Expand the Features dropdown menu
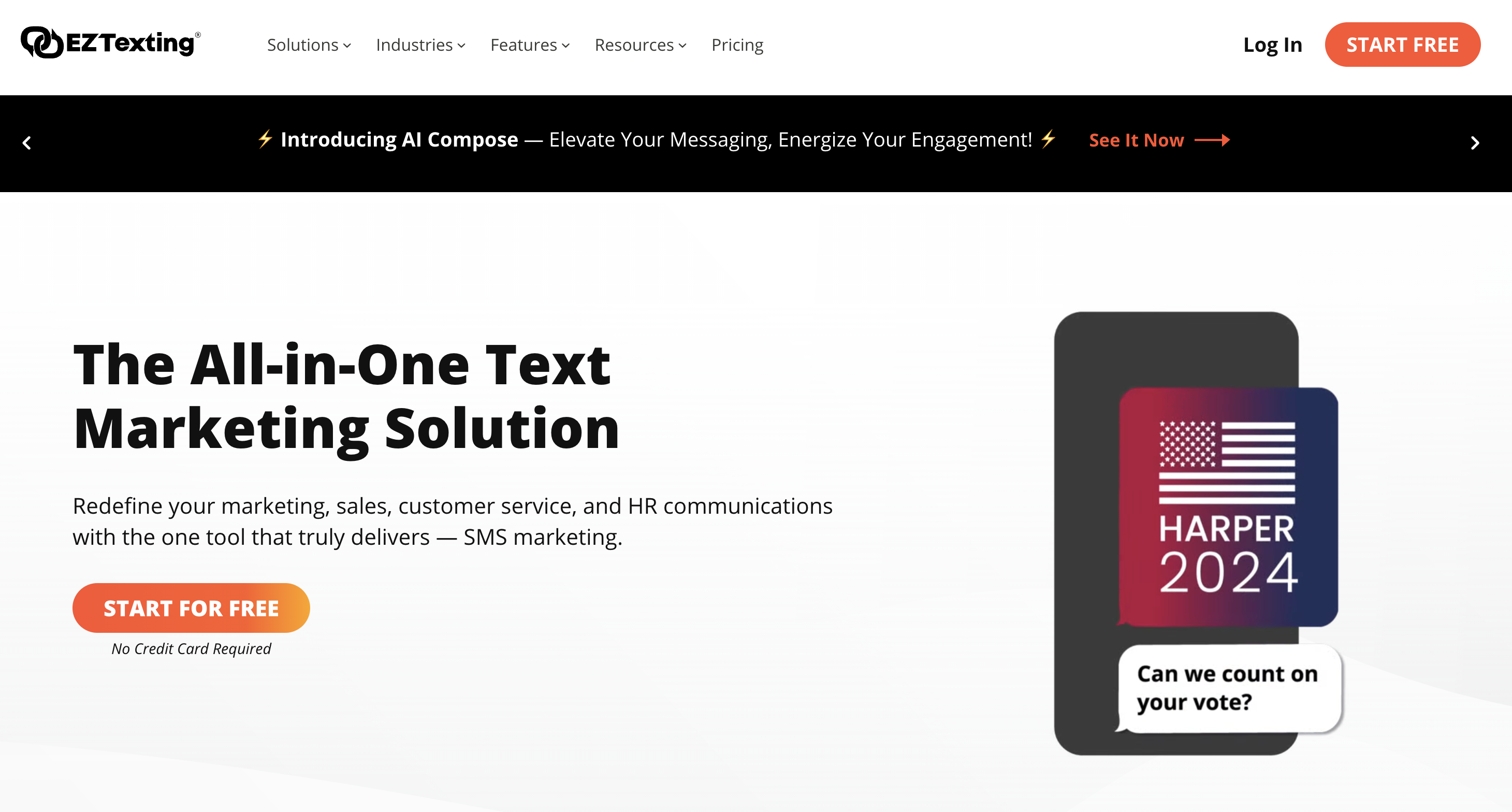The width and height of the screenshot is (1512, 812). click(x=530, y=45)
